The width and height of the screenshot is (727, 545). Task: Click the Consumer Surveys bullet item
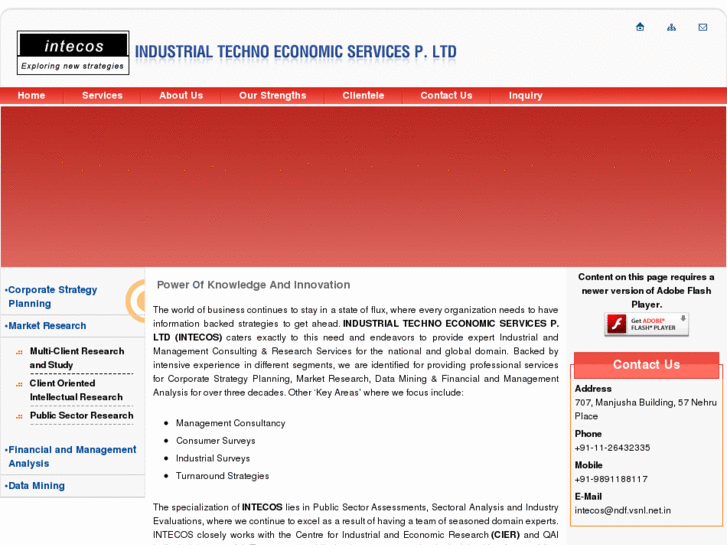pos(216,441)
